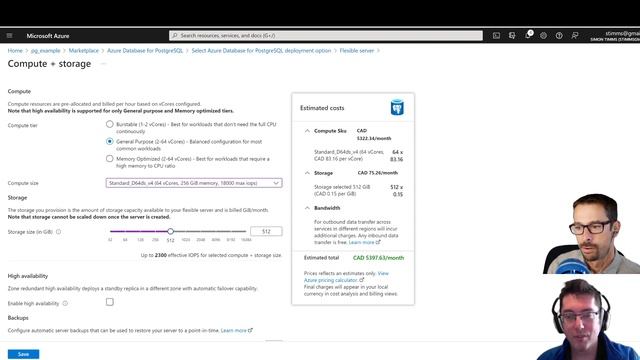This screenshot has width=640, height=360.
Task: Click the Microsoft Azure logo text
Action: point(48,36)
